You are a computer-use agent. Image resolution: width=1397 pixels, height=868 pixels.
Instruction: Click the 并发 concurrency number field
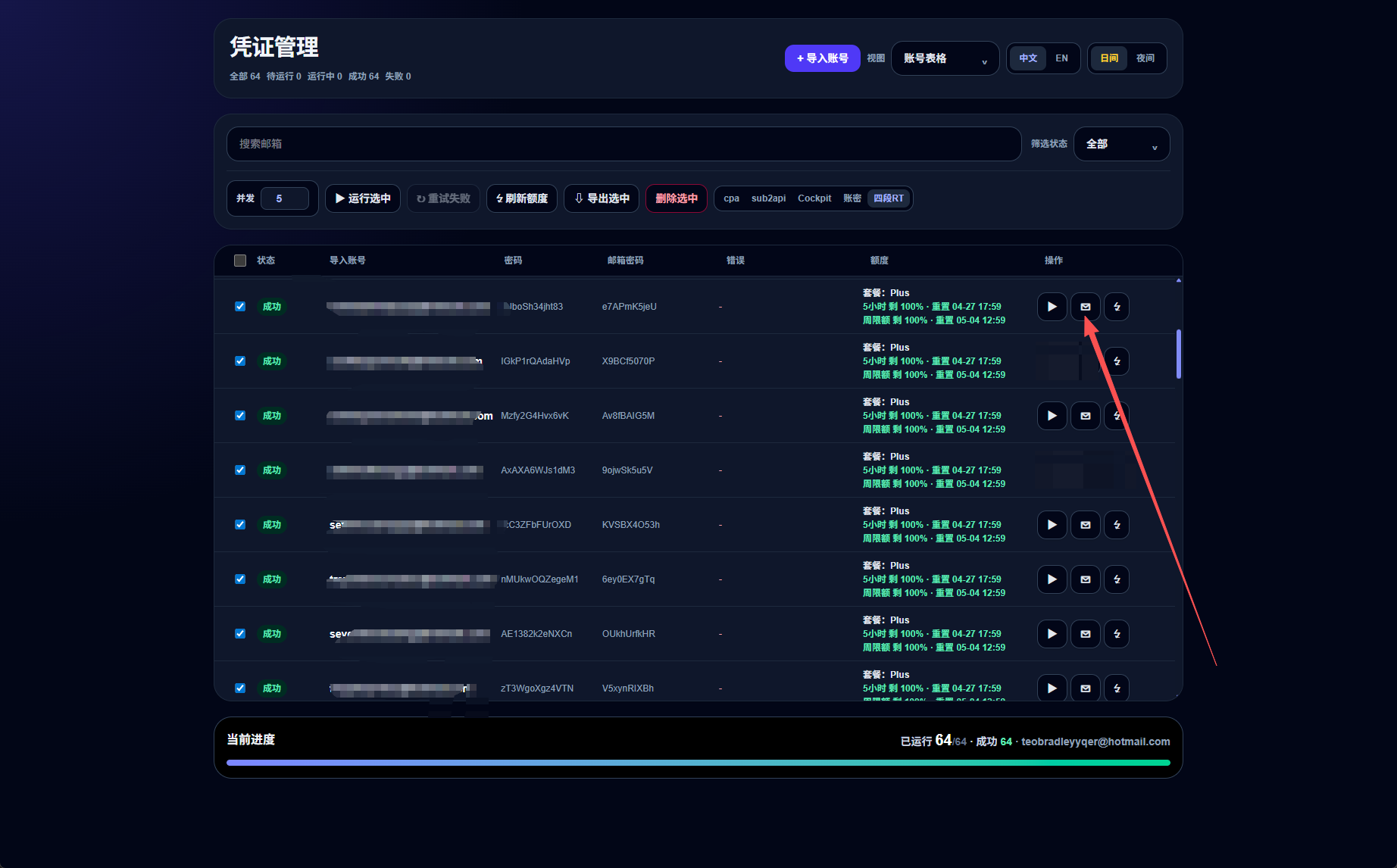(284, 198)
